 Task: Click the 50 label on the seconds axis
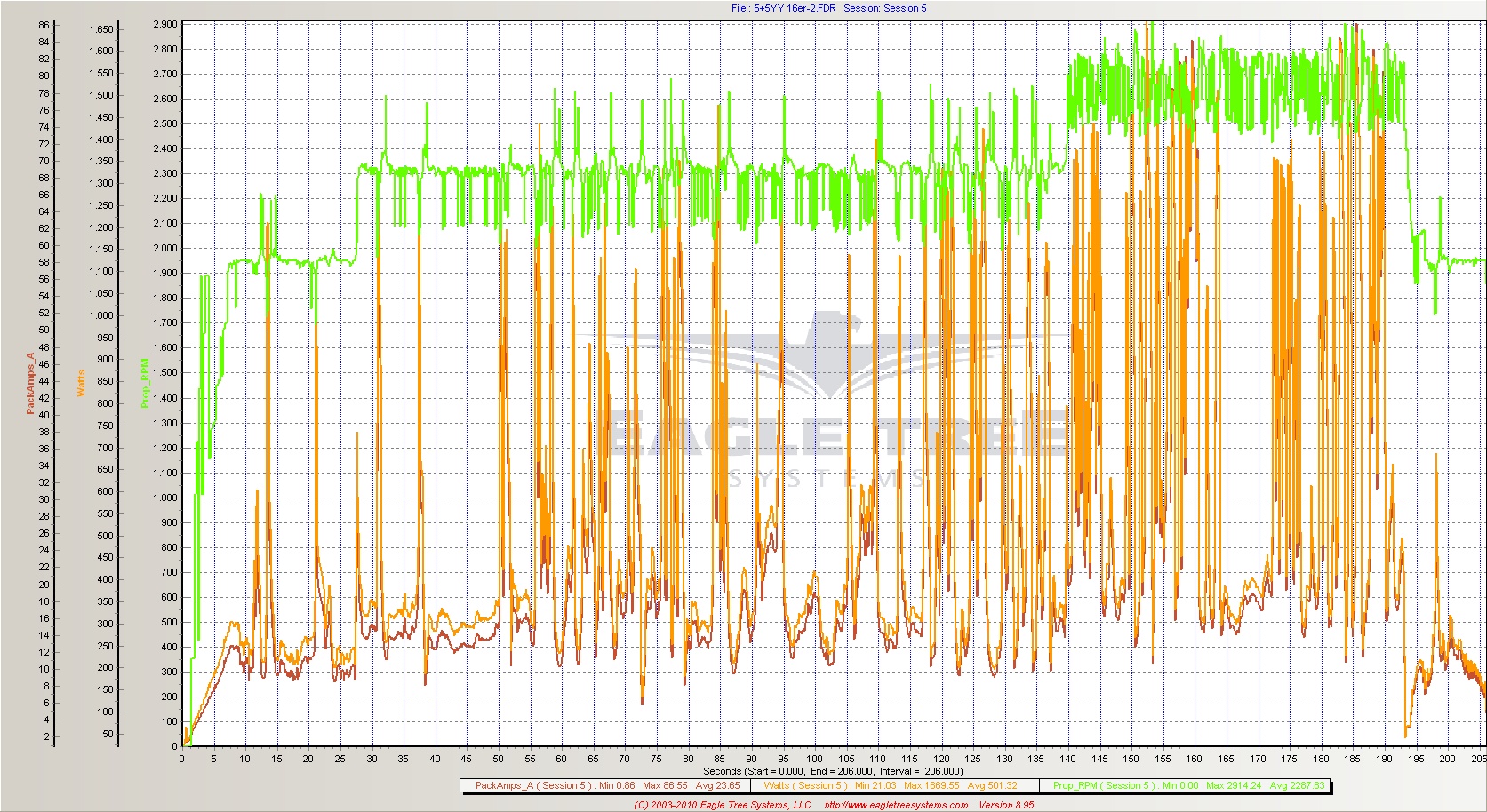point(499,759)
